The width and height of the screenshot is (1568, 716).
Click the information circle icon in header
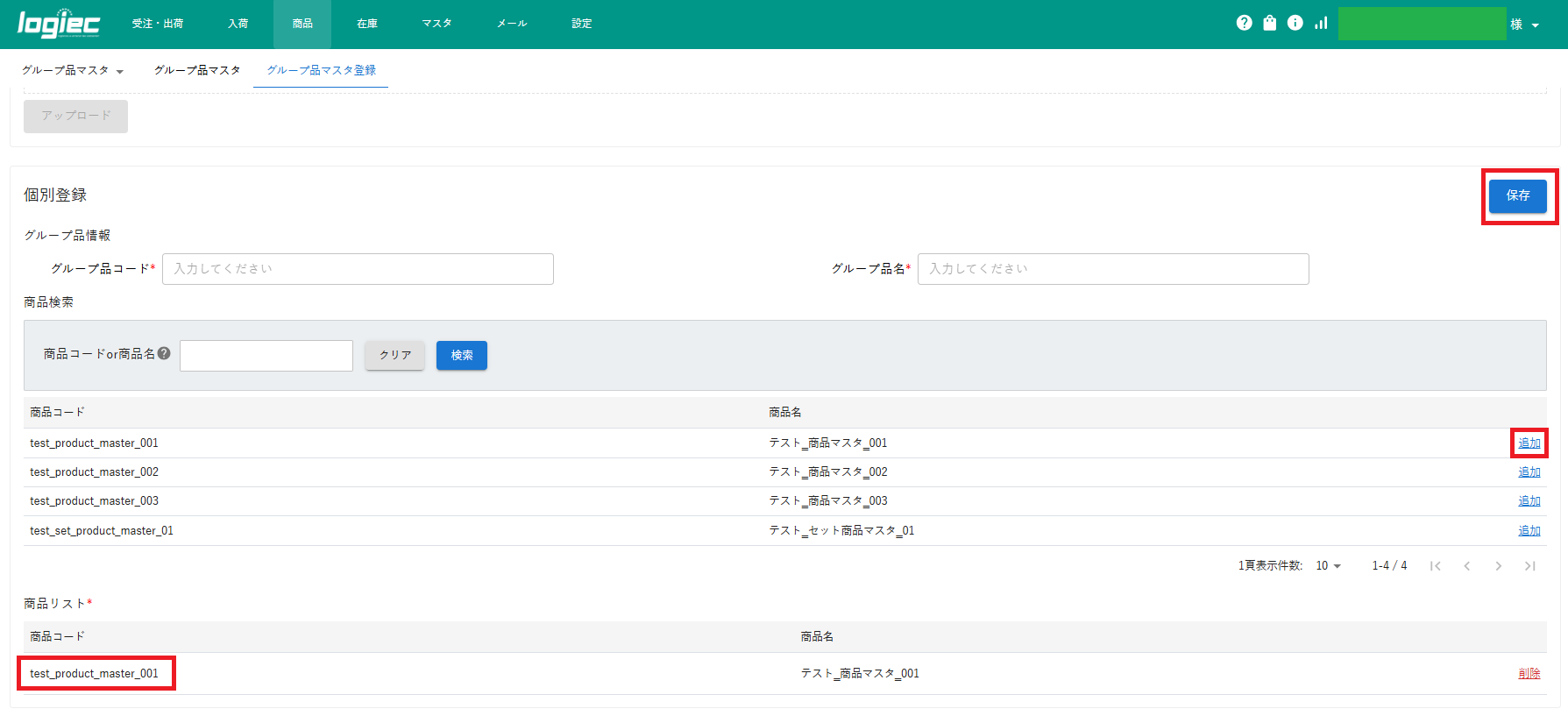point(1295,23)
